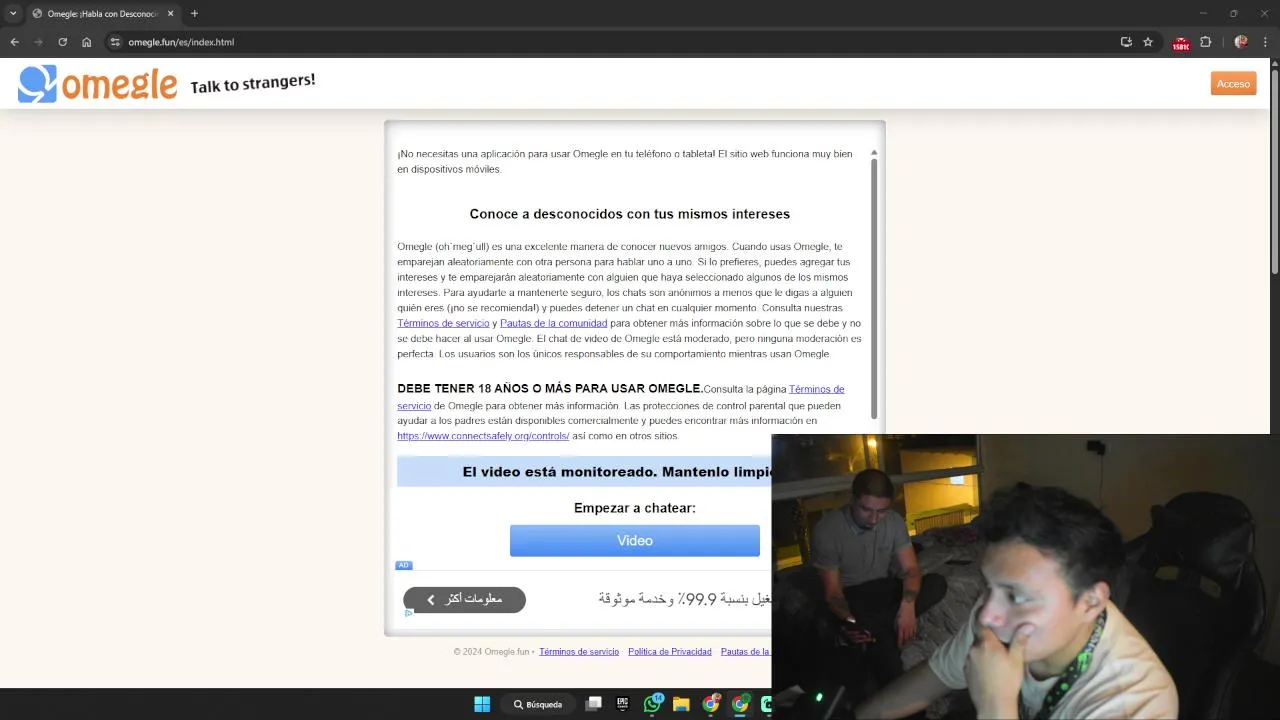Click the Arabic 'معلومات أكثر' ad button

click(x=464, y=599)
